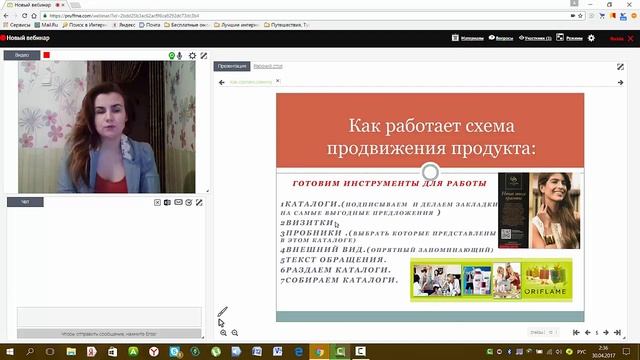Select the Видео panel tab
The image size is (640, 360).
point(22,55)
